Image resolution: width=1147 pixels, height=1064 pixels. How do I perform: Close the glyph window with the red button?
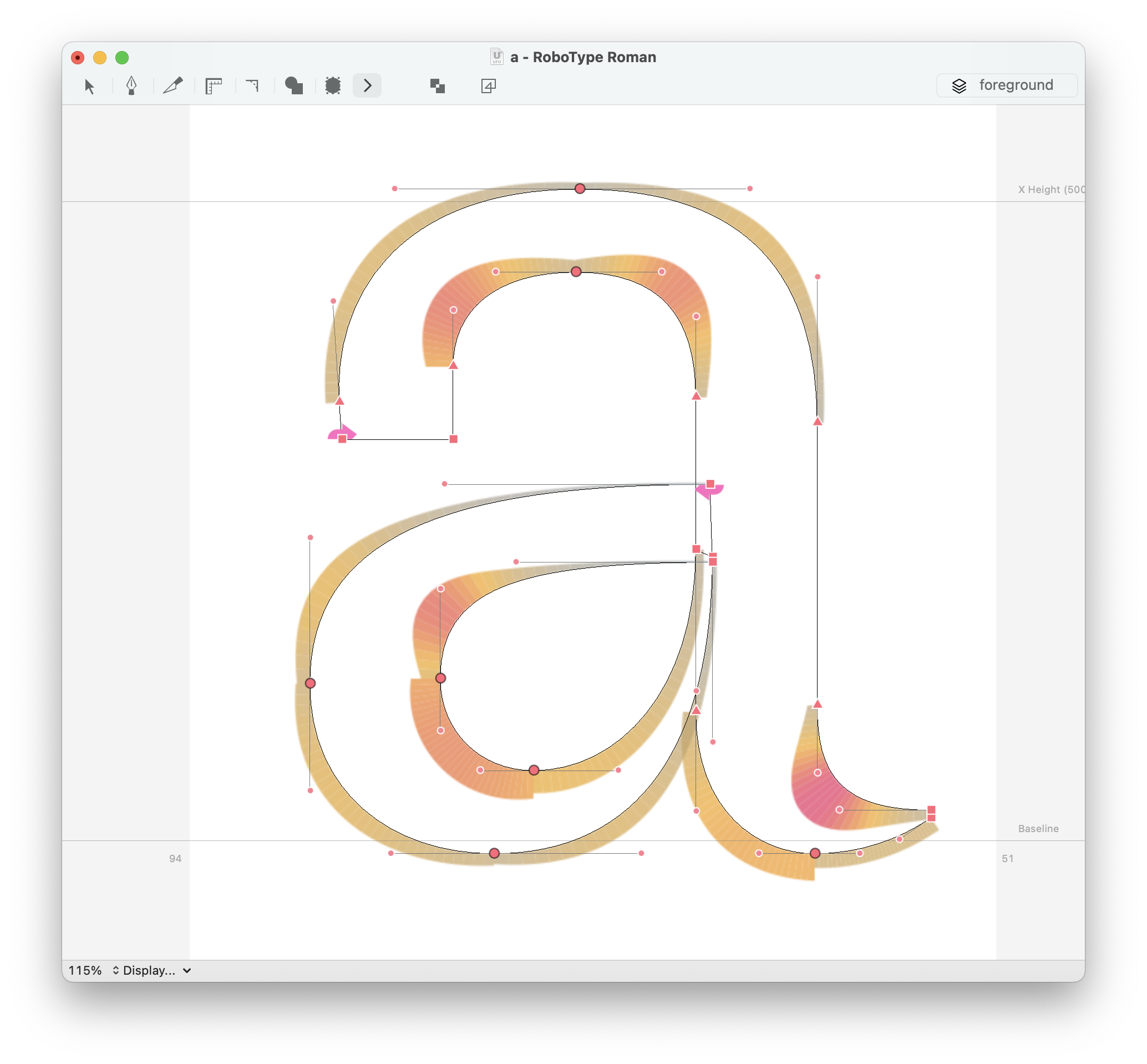click(78, 57)
